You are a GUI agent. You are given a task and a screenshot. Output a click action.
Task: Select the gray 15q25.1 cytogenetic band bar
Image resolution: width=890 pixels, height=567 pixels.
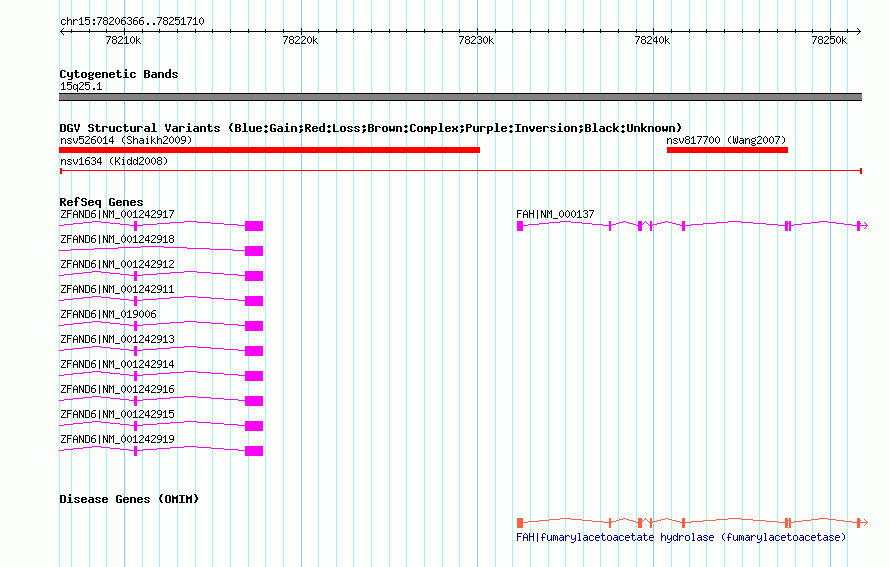(x=460, y=97)
